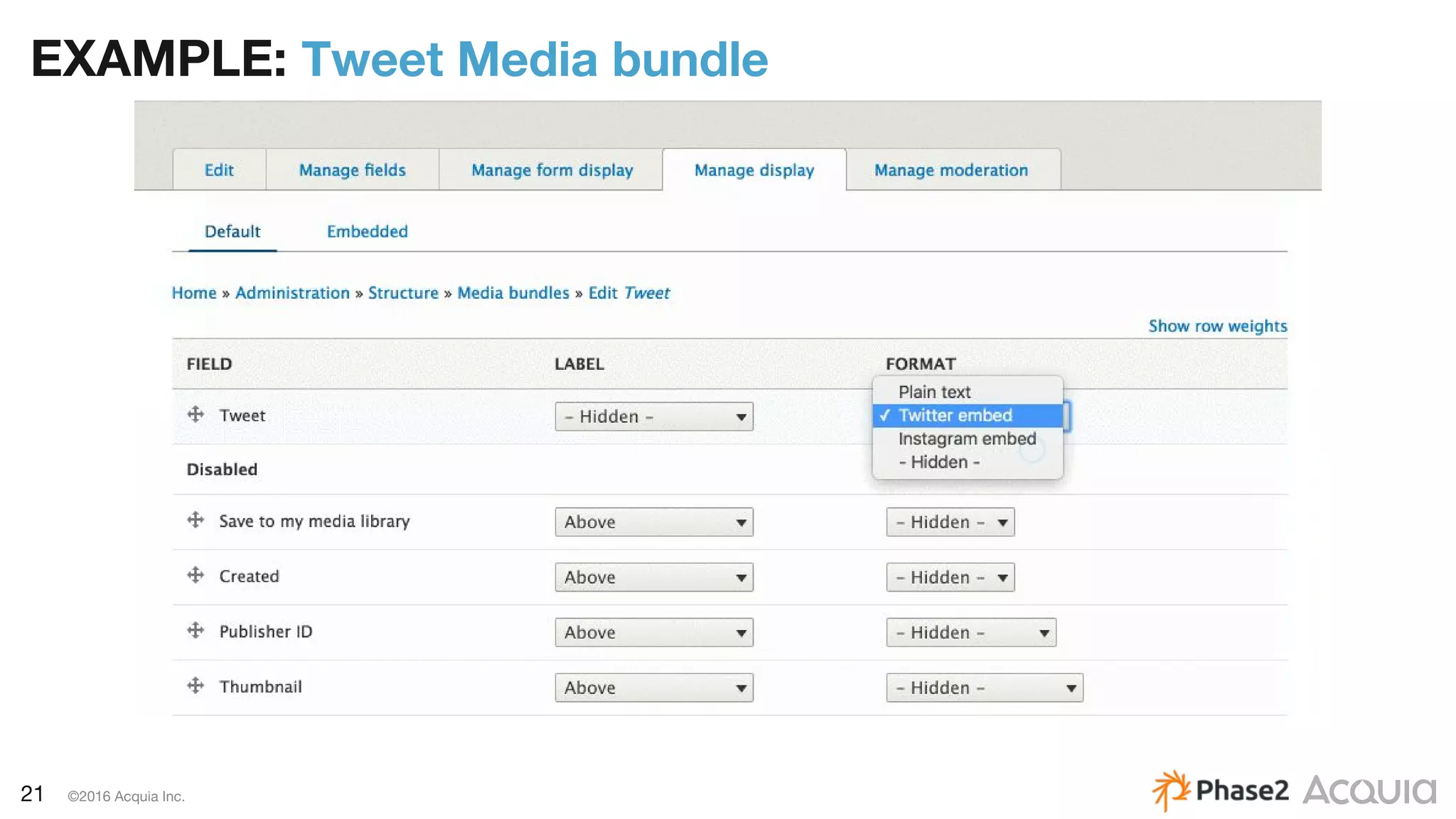The width and height of the screenshot is (1456, 819).
Task: Go to Administration breadcrumb link
Action: click(x=292, y=293)
